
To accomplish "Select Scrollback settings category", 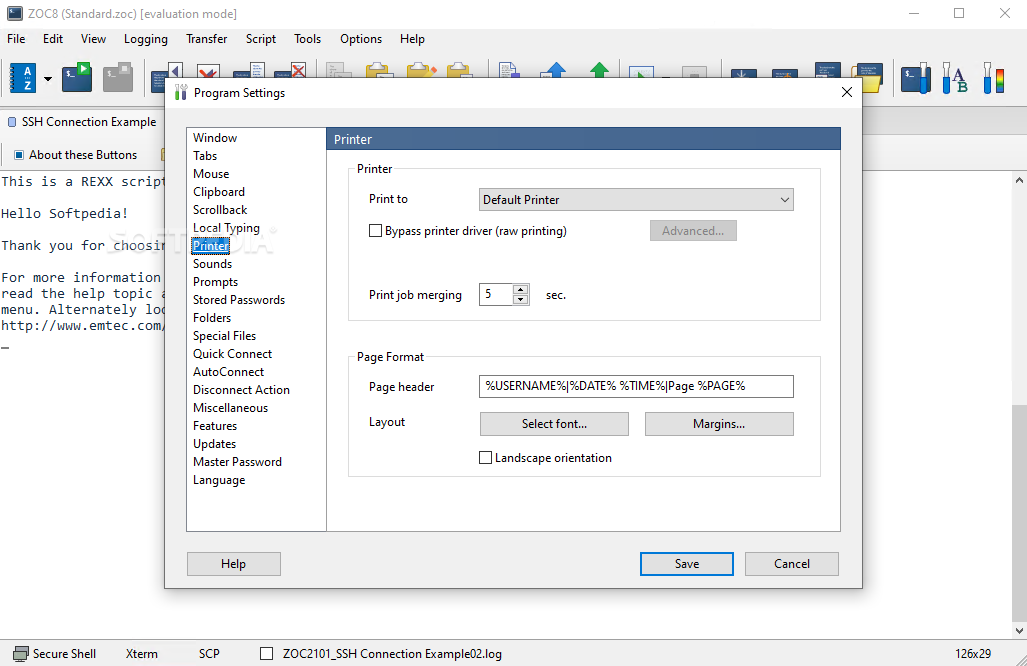I will click(220, 210).
